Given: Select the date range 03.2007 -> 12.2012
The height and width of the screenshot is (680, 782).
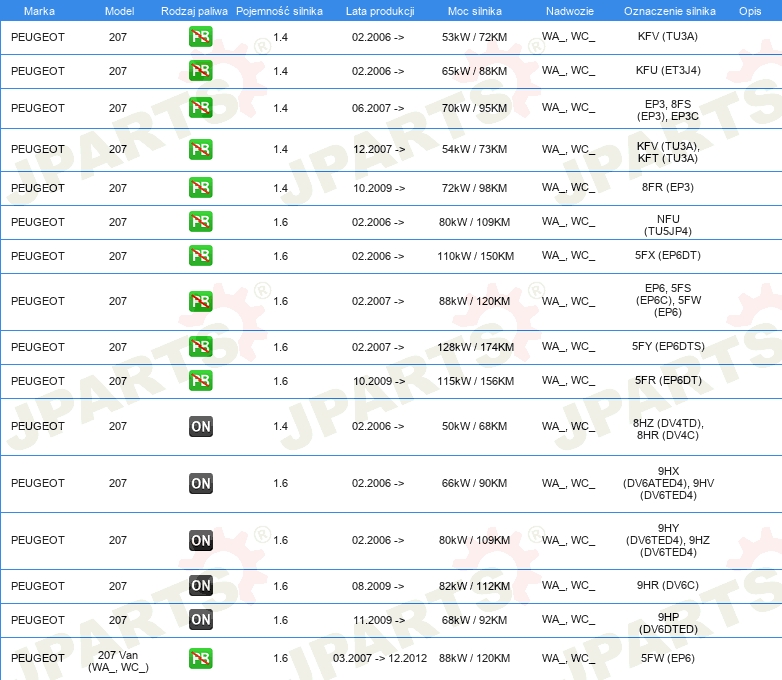Looking at the screenshot, I should tap(380, 659).
